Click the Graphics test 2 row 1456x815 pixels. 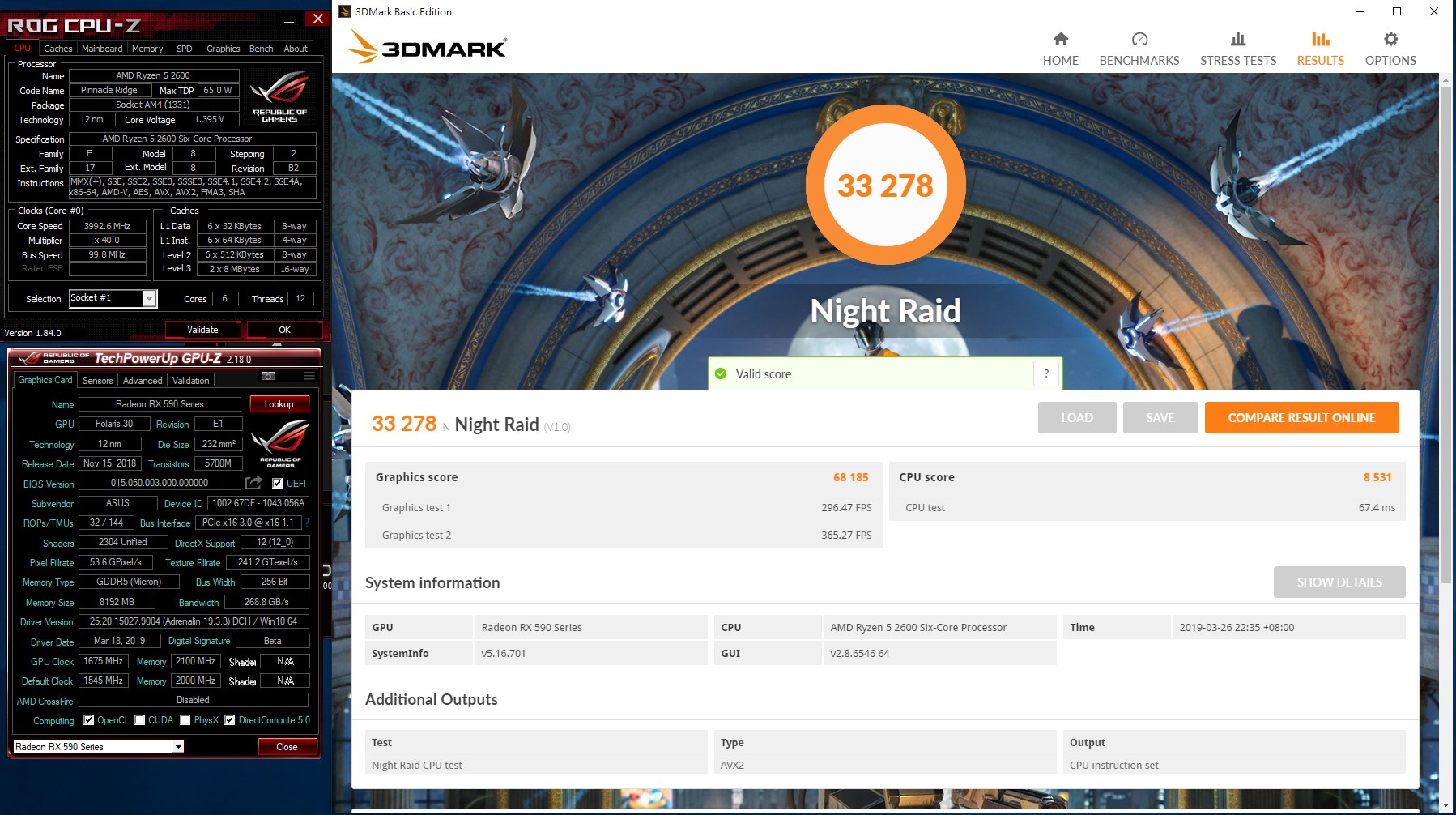pyautogui.click(x=624, y=535)
